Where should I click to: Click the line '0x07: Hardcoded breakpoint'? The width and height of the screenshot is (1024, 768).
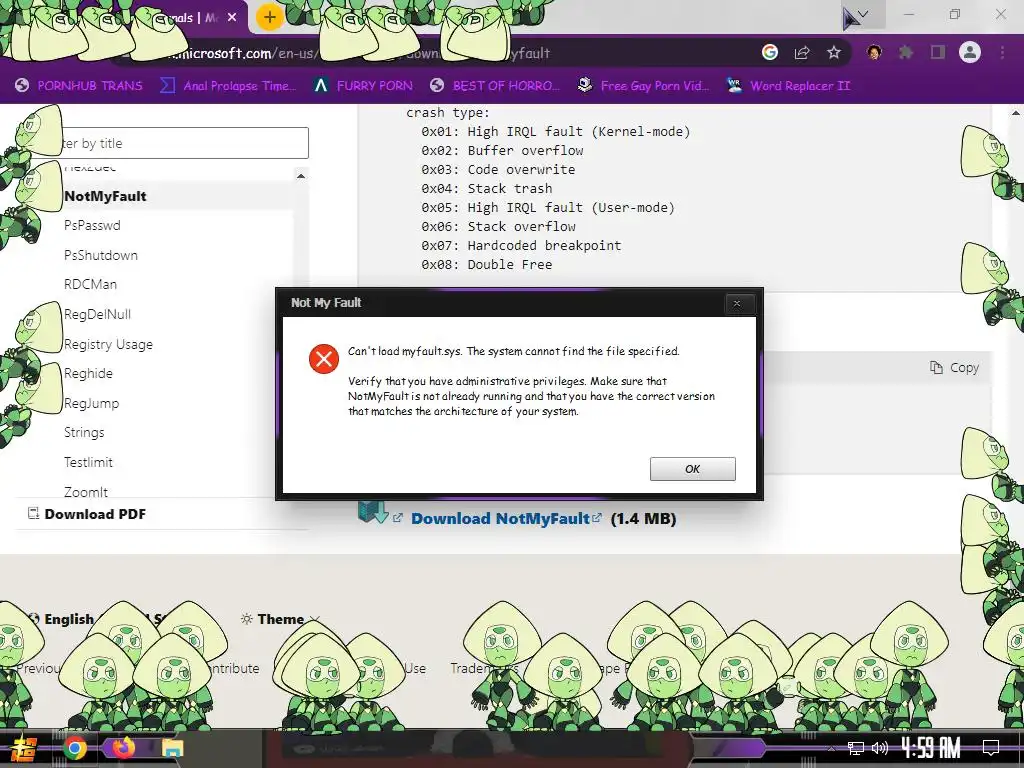click(521, 246)
